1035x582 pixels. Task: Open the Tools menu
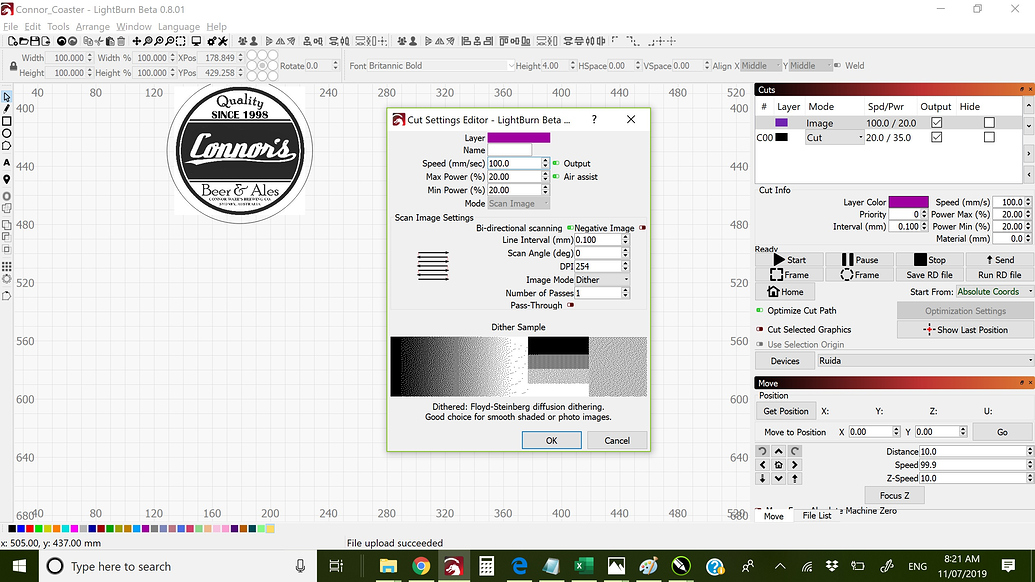coord(58,26)
